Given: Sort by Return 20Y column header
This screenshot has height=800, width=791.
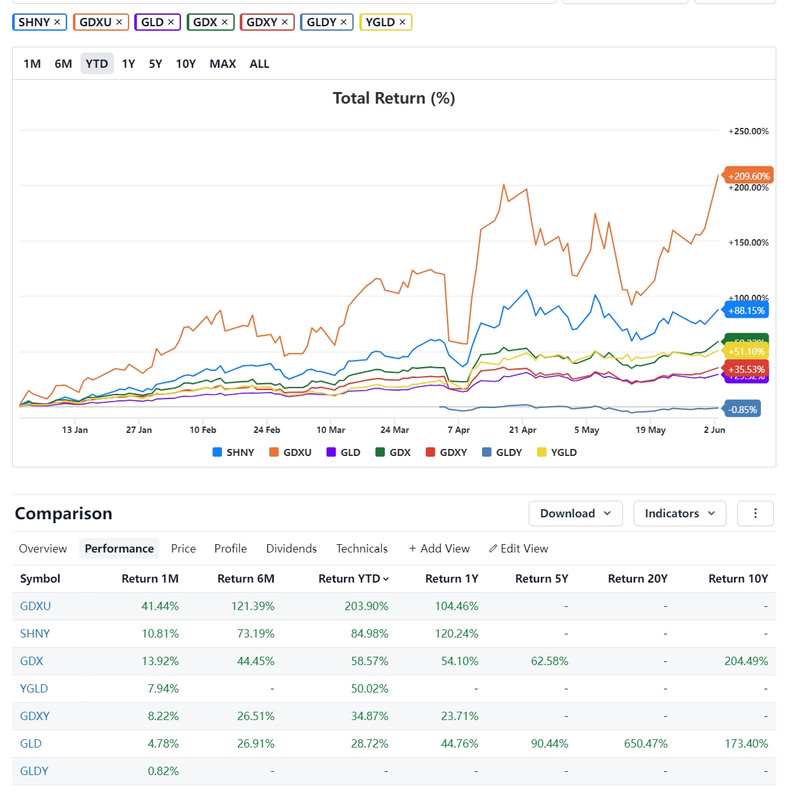Looking at the screenshot, I should pyautogui.click(x=638, y=579).
